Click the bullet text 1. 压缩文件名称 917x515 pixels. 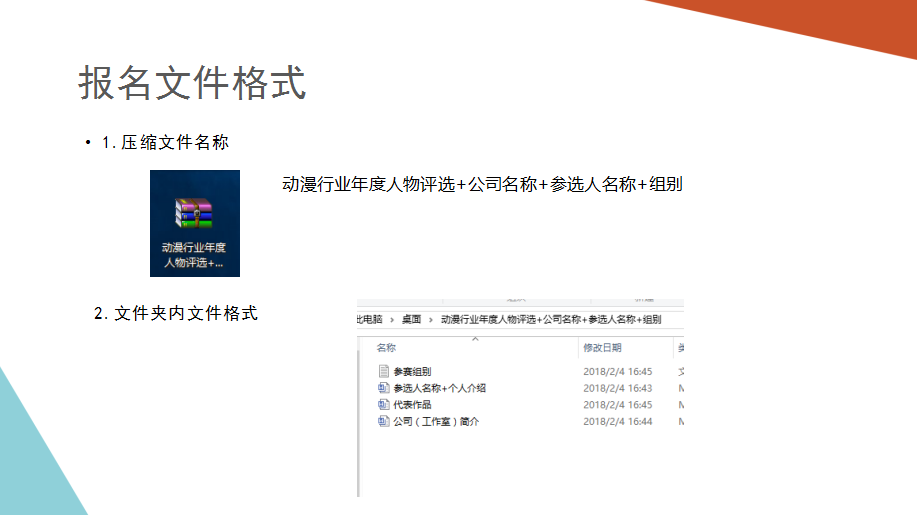coord(166,142)
